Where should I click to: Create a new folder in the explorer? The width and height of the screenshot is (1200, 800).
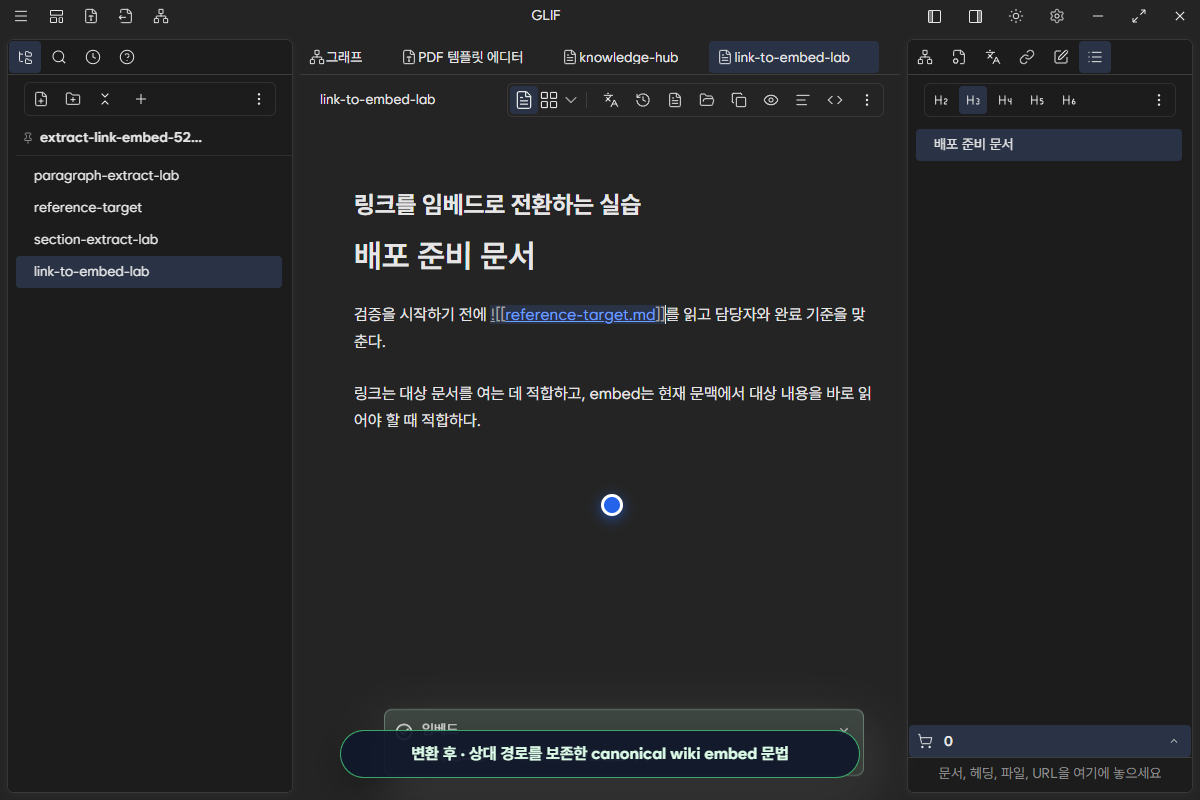pos(73,99)
